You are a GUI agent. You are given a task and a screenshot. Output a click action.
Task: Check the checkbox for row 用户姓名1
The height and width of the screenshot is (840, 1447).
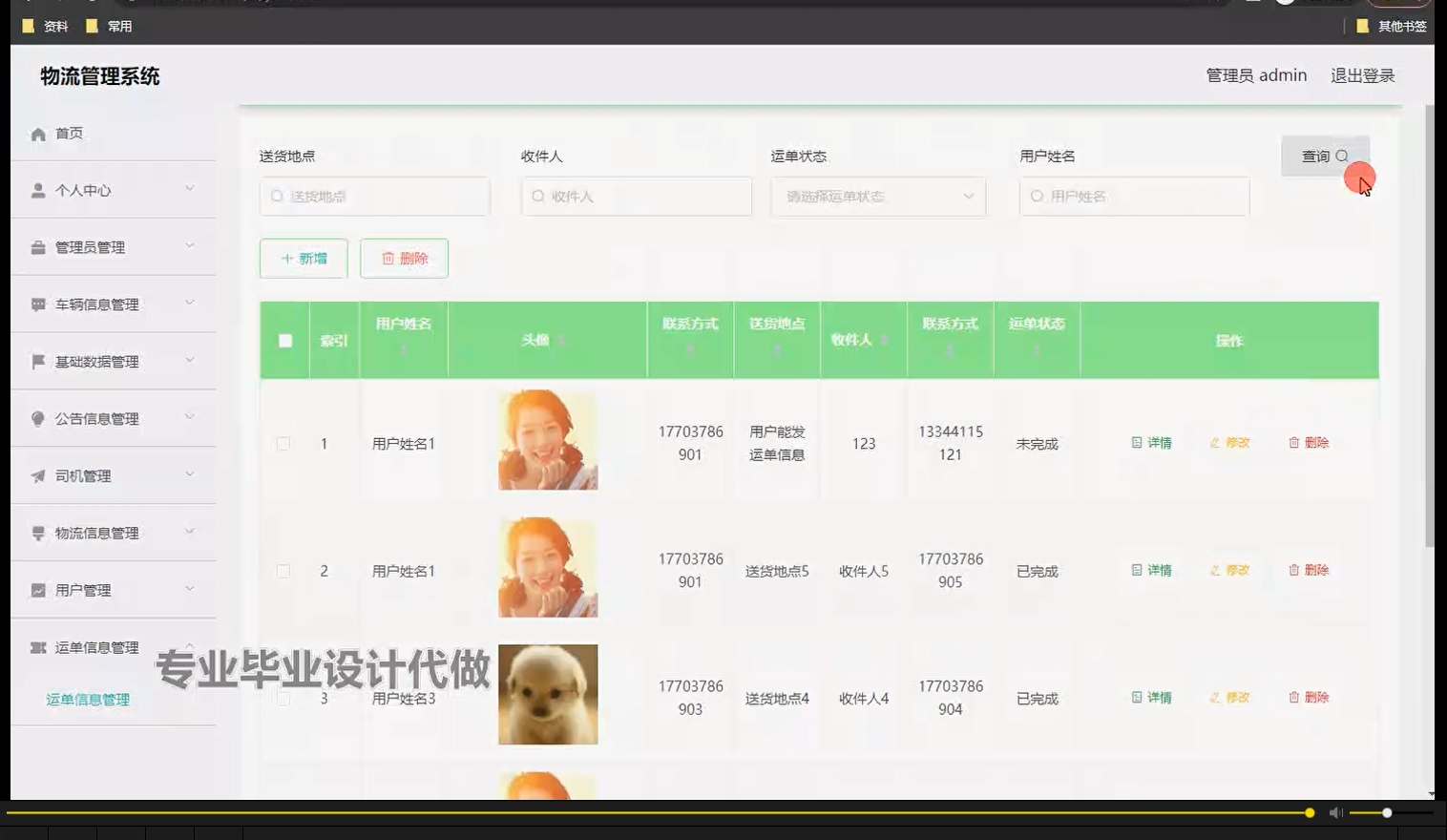click(283, 442)
